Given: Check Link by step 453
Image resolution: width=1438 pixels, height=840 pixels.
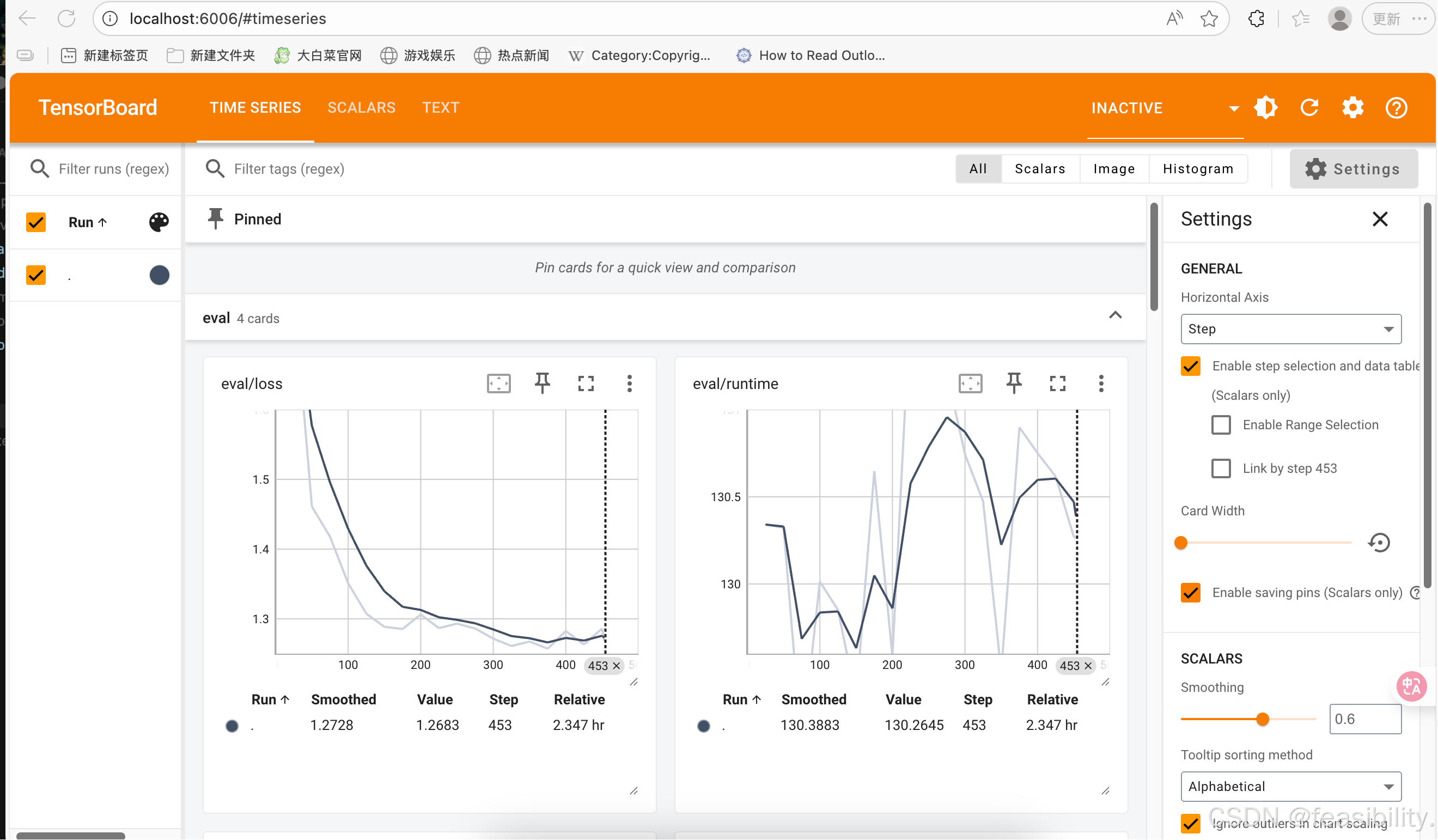Looking at the screenshot, I should tap(1221, 468).
